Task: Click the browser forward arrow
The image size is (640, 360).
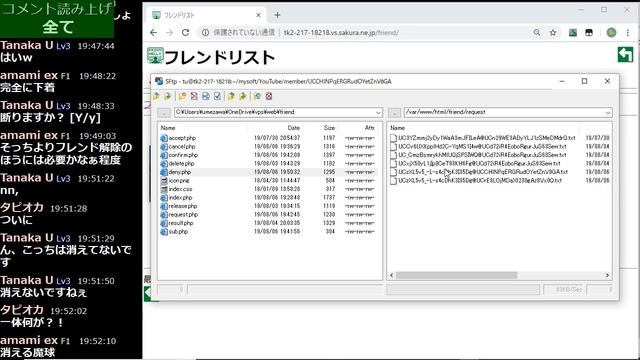Action: 169,33
